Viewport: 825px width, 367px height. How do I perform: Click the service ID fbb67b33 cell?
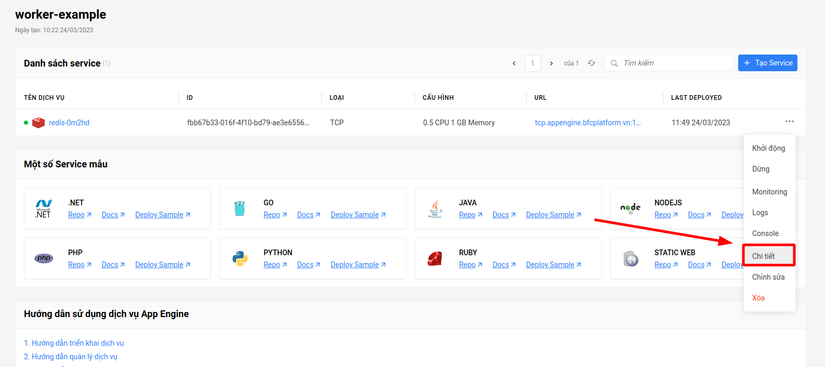[248, 123]
